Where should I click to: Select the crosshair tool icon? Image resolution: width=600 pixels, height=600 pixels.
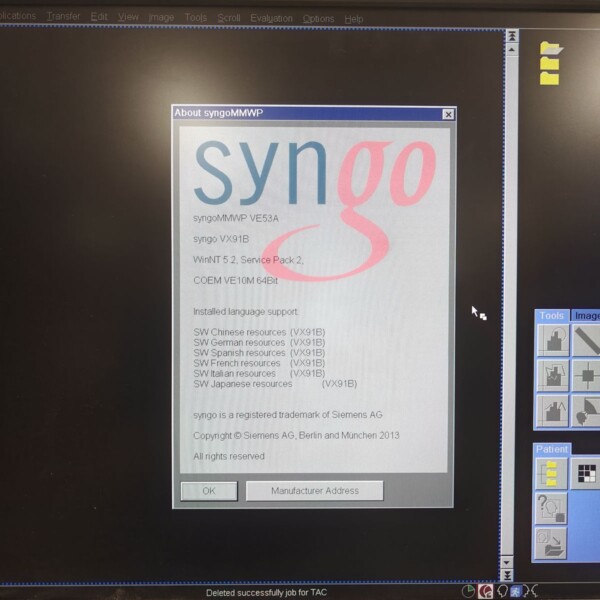point(586,375)
